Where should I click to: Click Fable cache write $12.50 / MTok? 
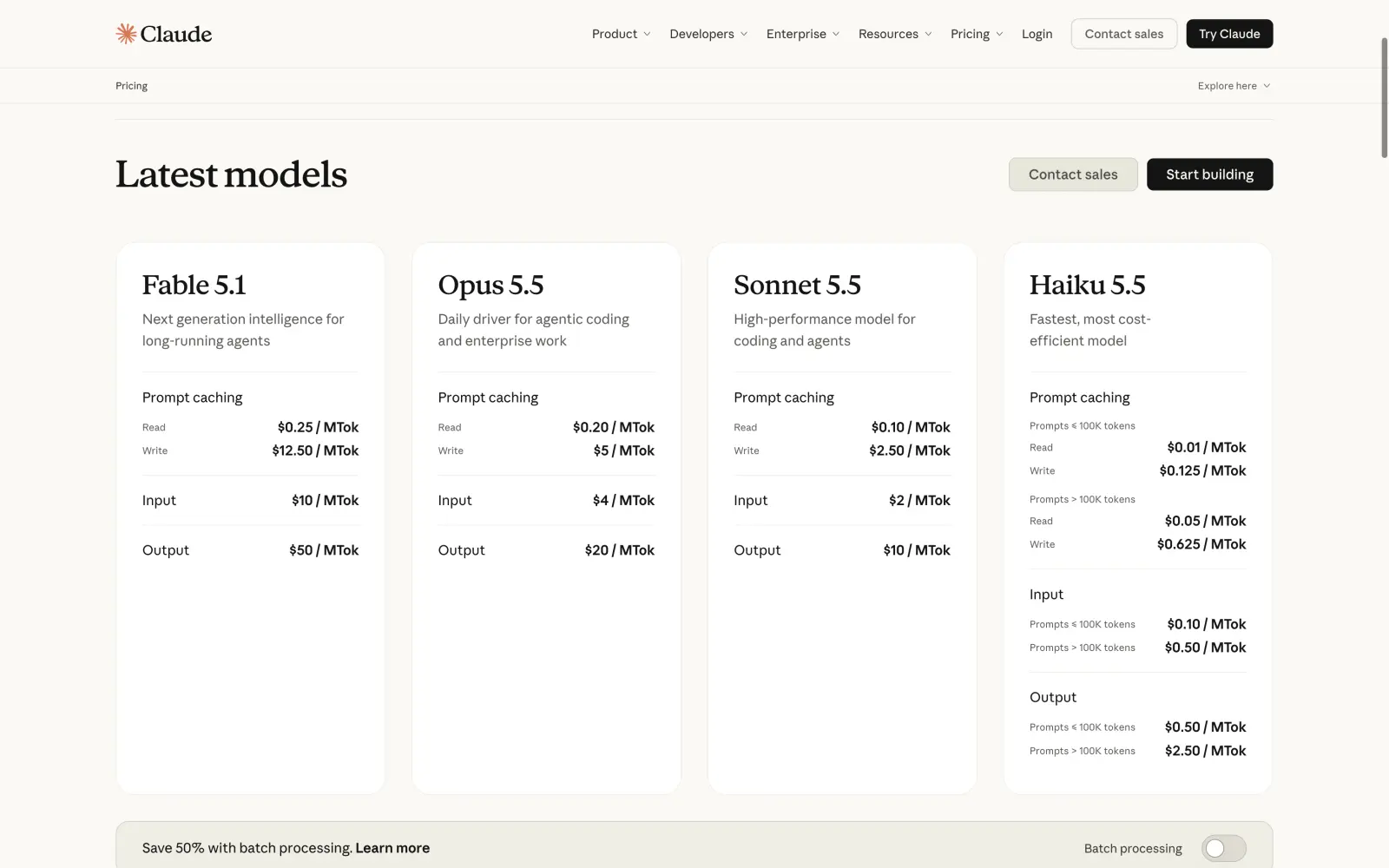[315, 450]
